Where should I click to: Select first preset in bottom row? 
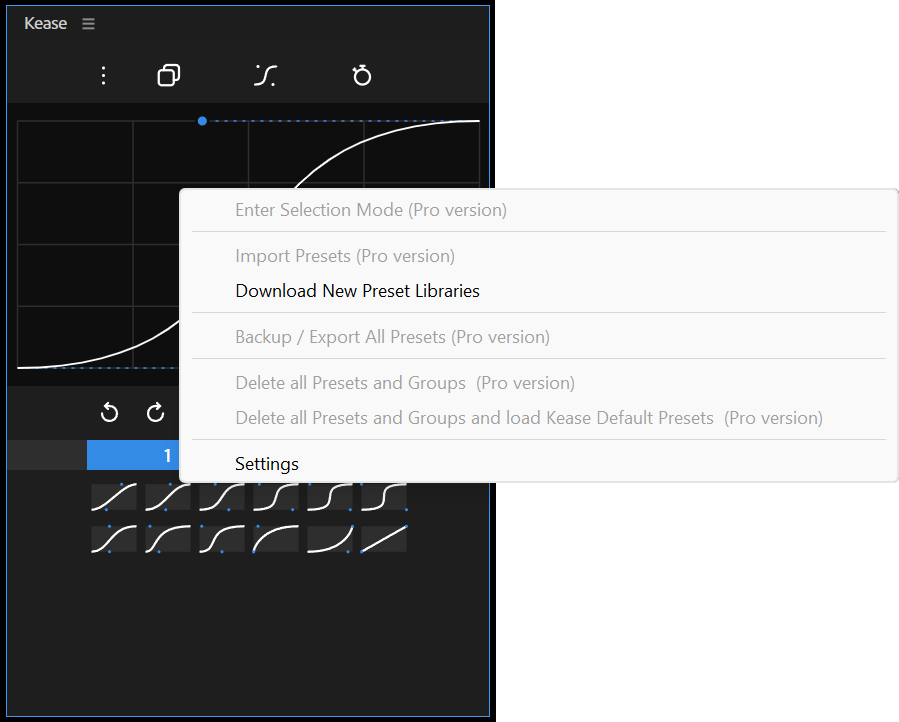click(114, 539)
